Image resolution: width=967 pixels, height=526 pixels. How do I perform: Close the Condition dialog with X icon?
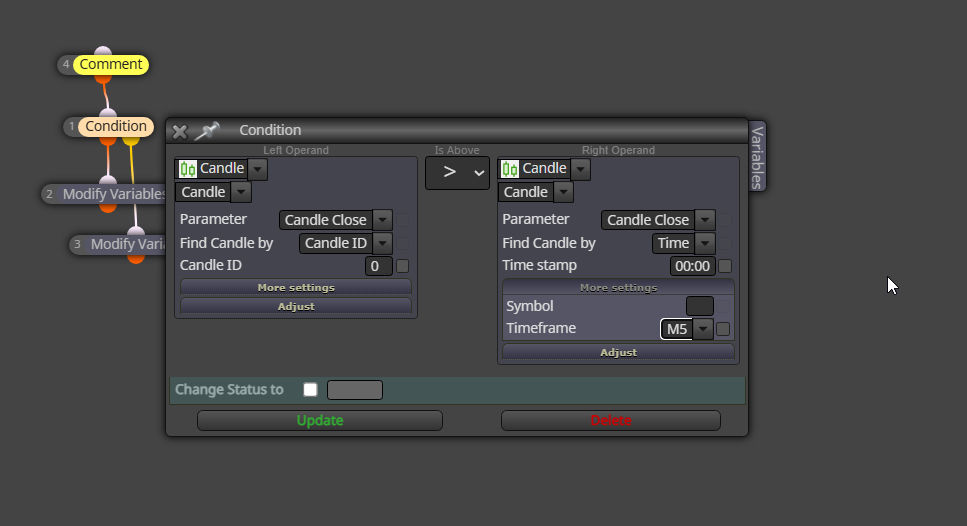(179, 131)
